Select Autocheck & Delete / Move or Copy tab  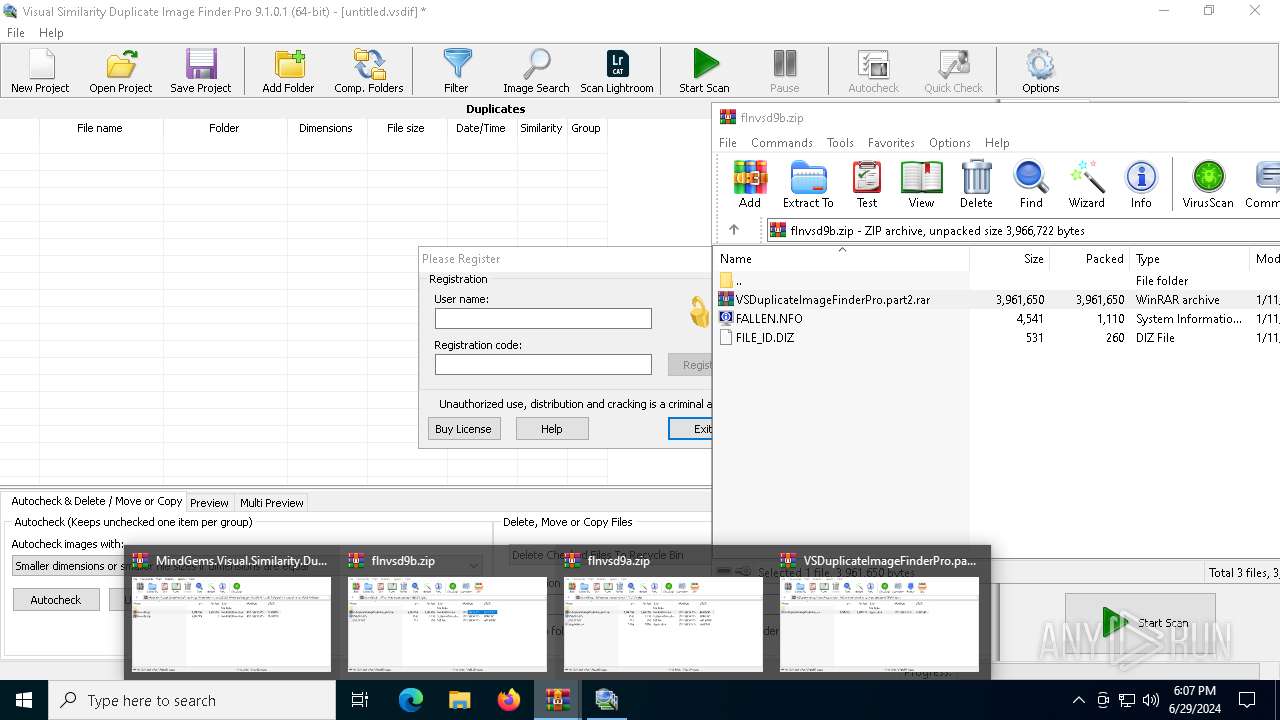click(96, 501)
